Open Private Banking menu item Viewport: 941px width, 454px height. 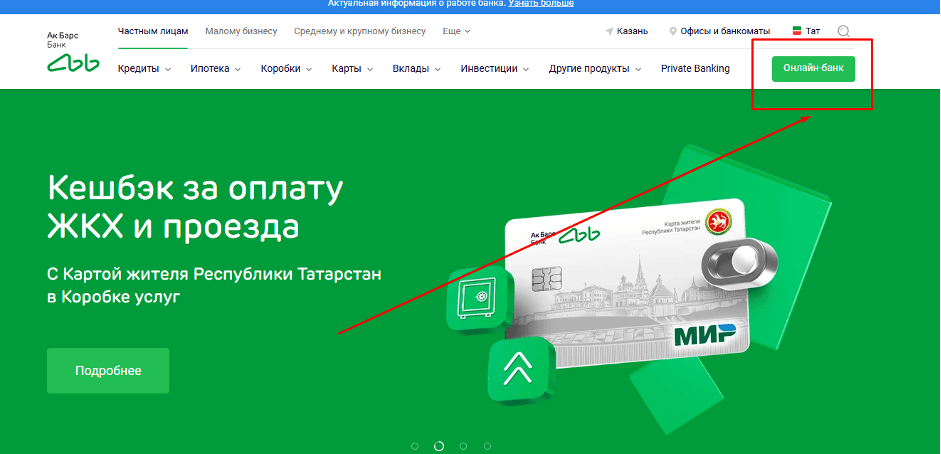click(695, 68)
